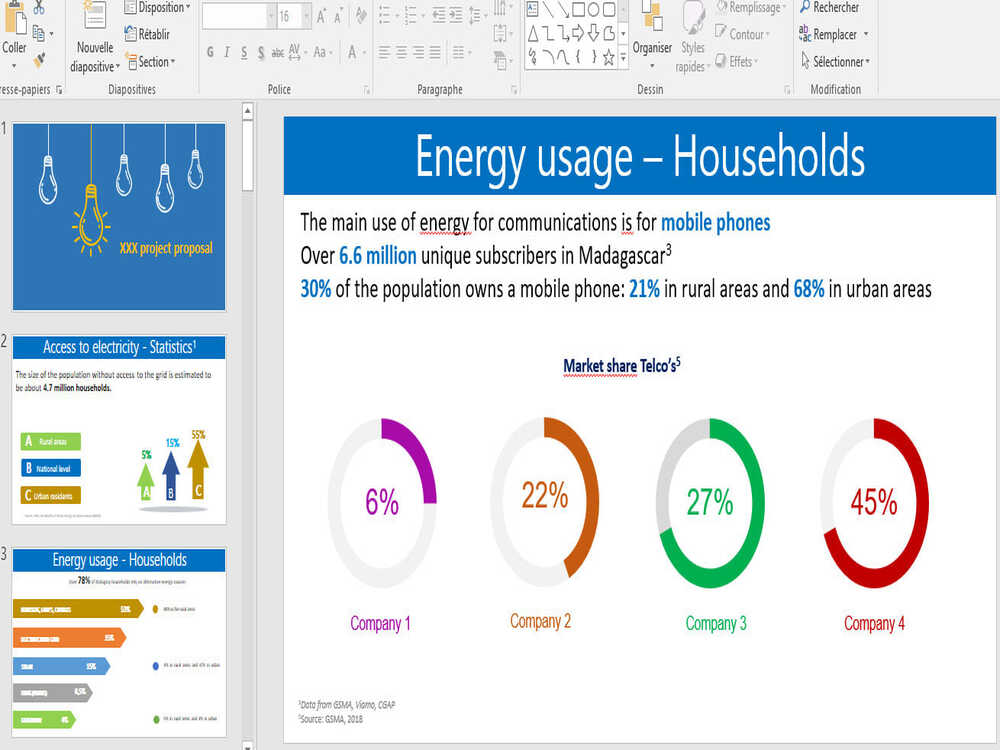Open Paragraphe dialog launcher
The height and width of the screenshot is (750, 1000).
514,90
